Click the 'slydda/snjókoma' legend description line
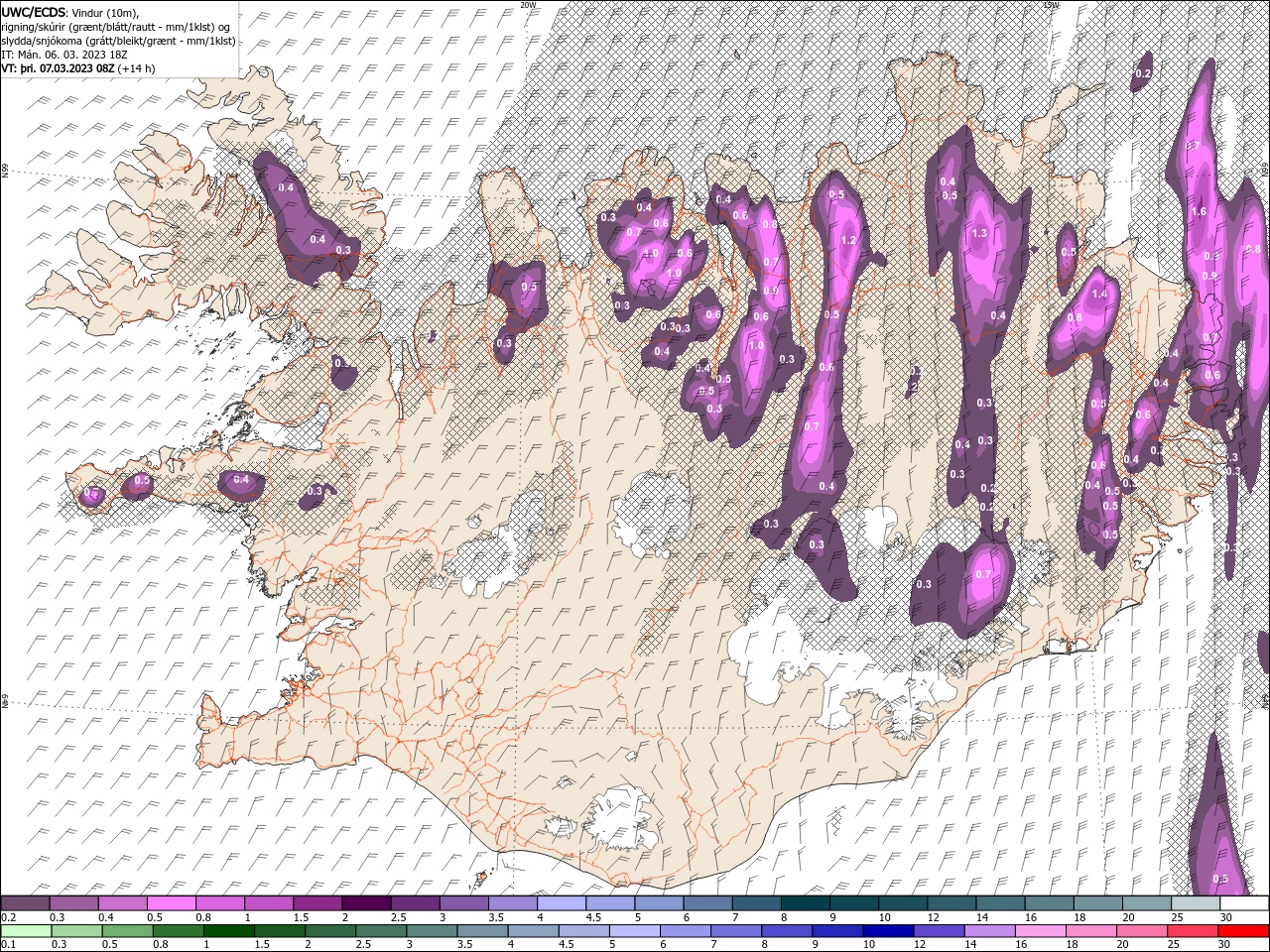Image resolution: width=1270 pixels, height=952 pixels. [119, 41]
